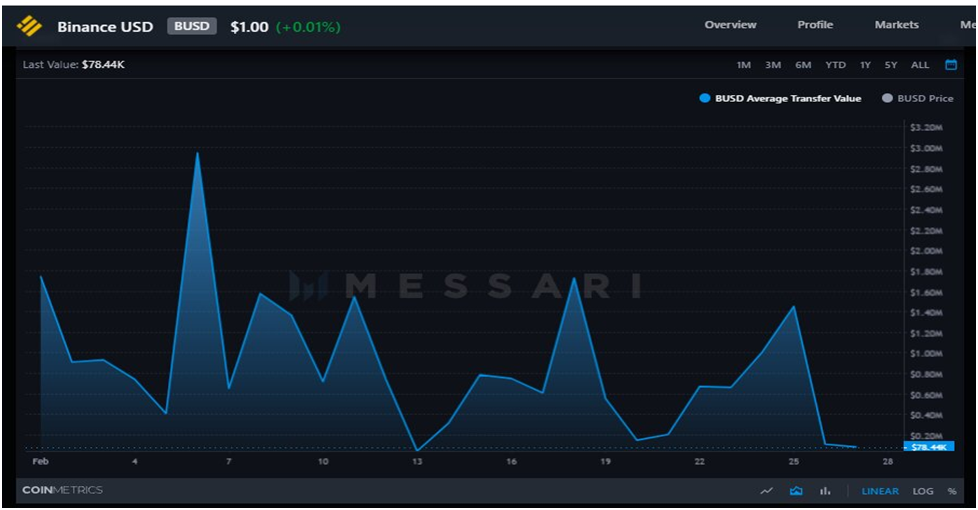
Task: Open the calendar date range picker
Action: point(950,65)
